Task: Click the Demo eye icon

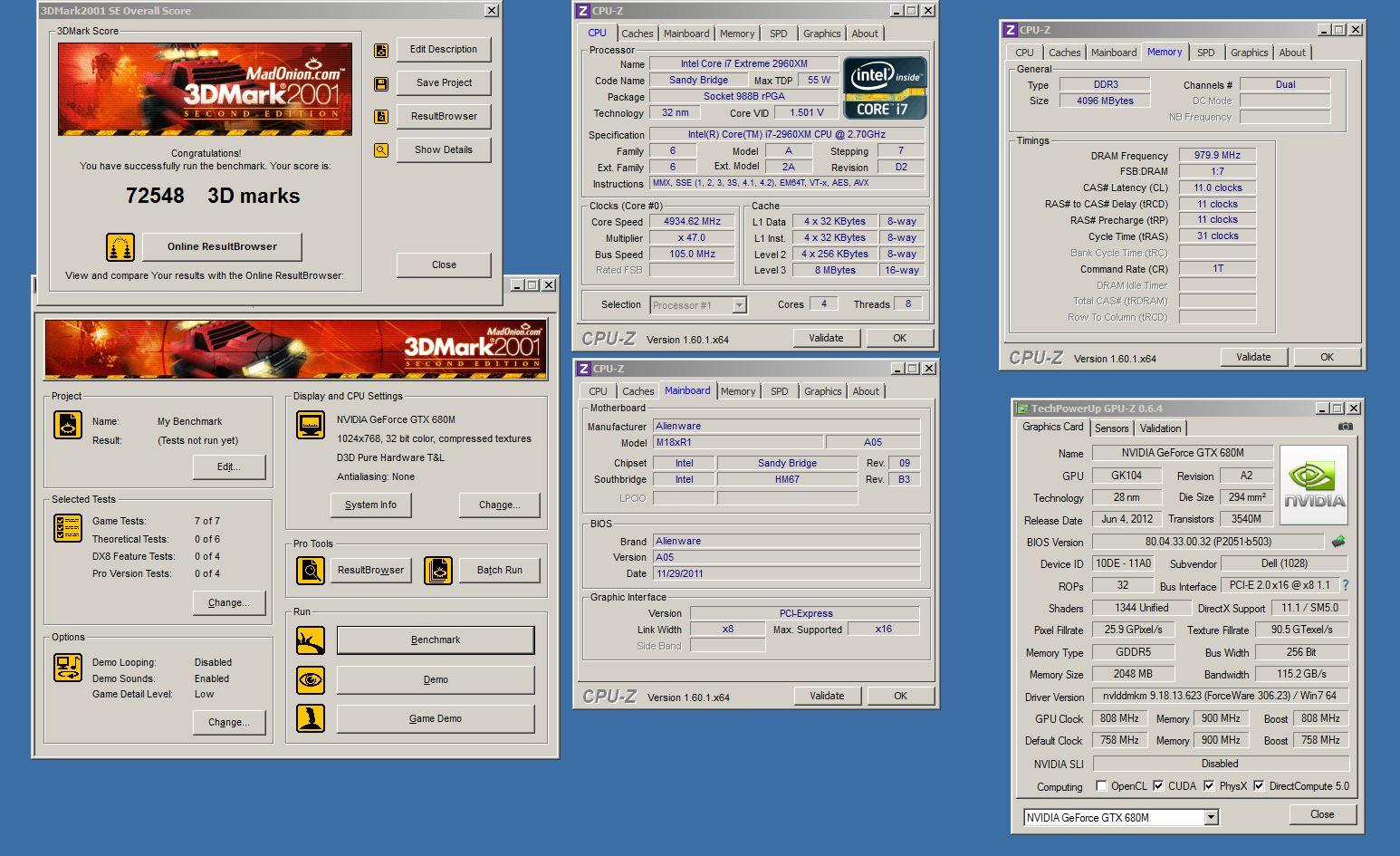Action: (x=311, y=679)
